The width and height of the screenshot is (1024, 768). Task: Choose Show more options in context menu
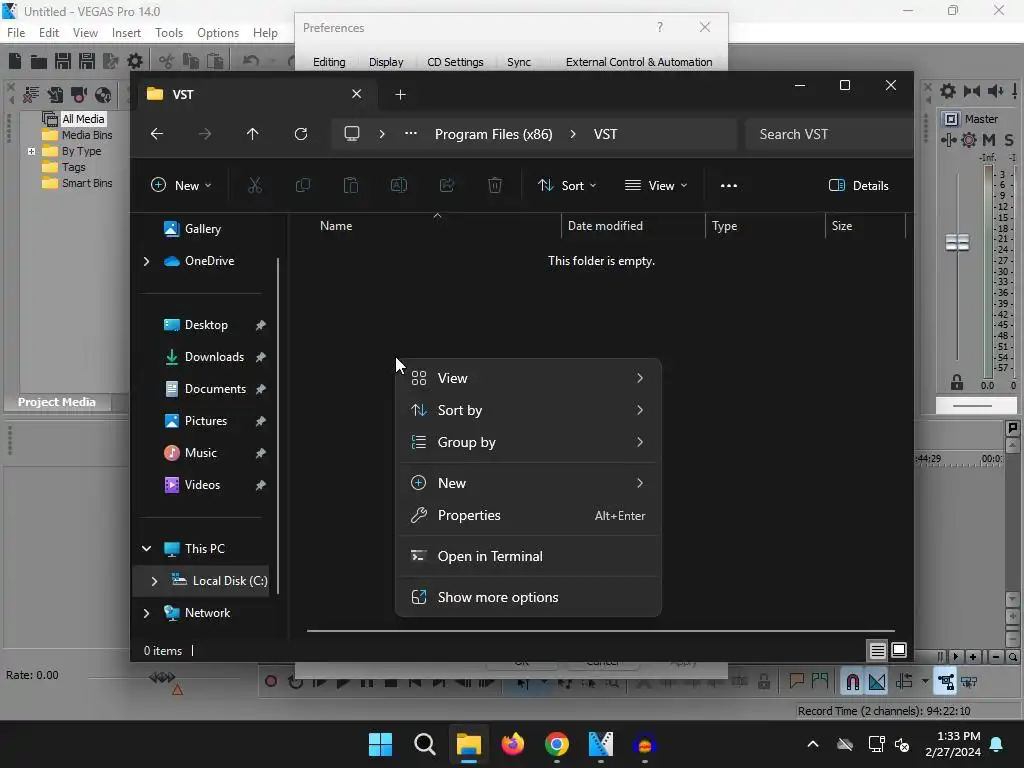pyautogui.click(x=528, y=598)
